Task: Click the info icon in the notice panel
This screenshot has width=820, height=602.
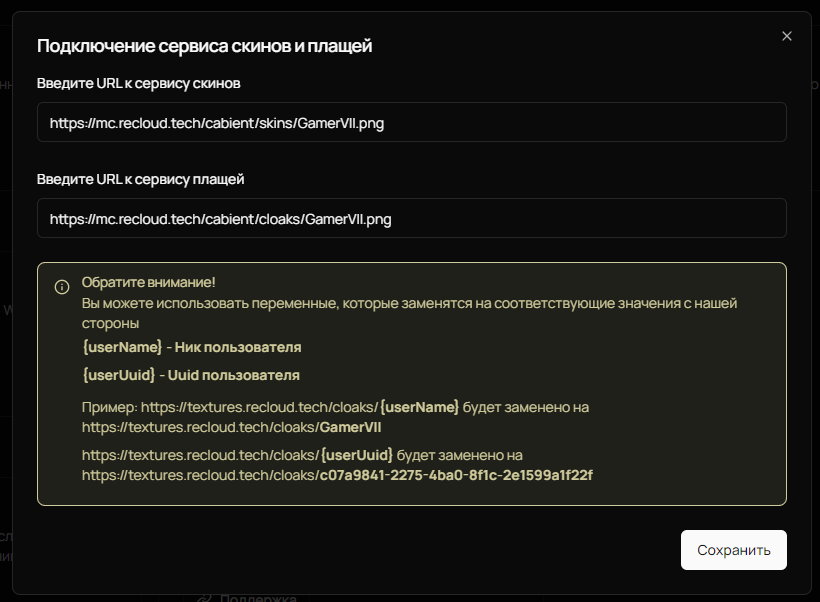Action: pos(61,287)
